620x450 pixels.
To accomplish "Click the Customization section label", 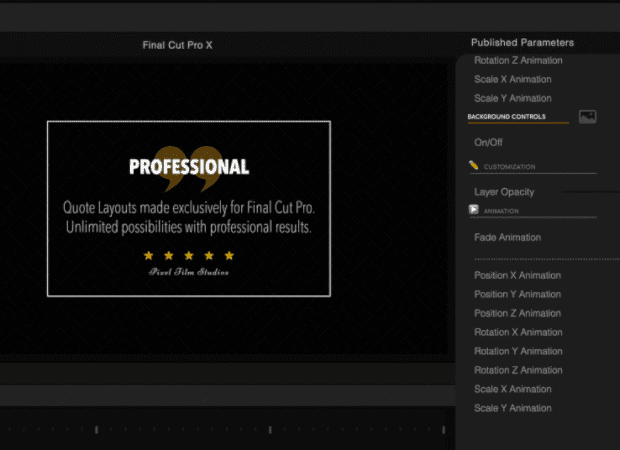I will coord(510,167).
